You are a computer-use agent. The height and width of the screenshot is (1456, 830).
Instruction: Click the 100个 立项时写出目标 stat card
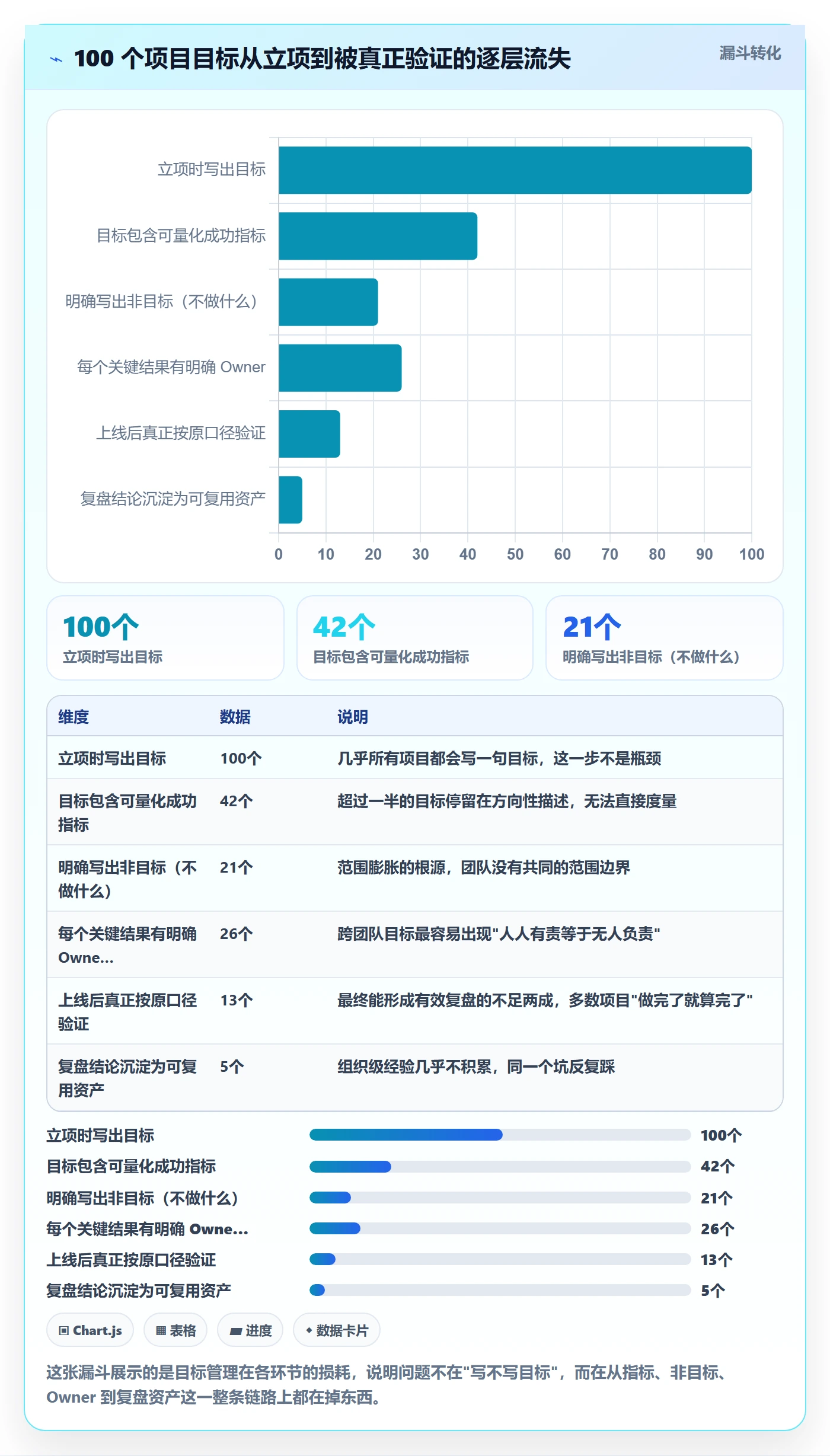point(165,638)
